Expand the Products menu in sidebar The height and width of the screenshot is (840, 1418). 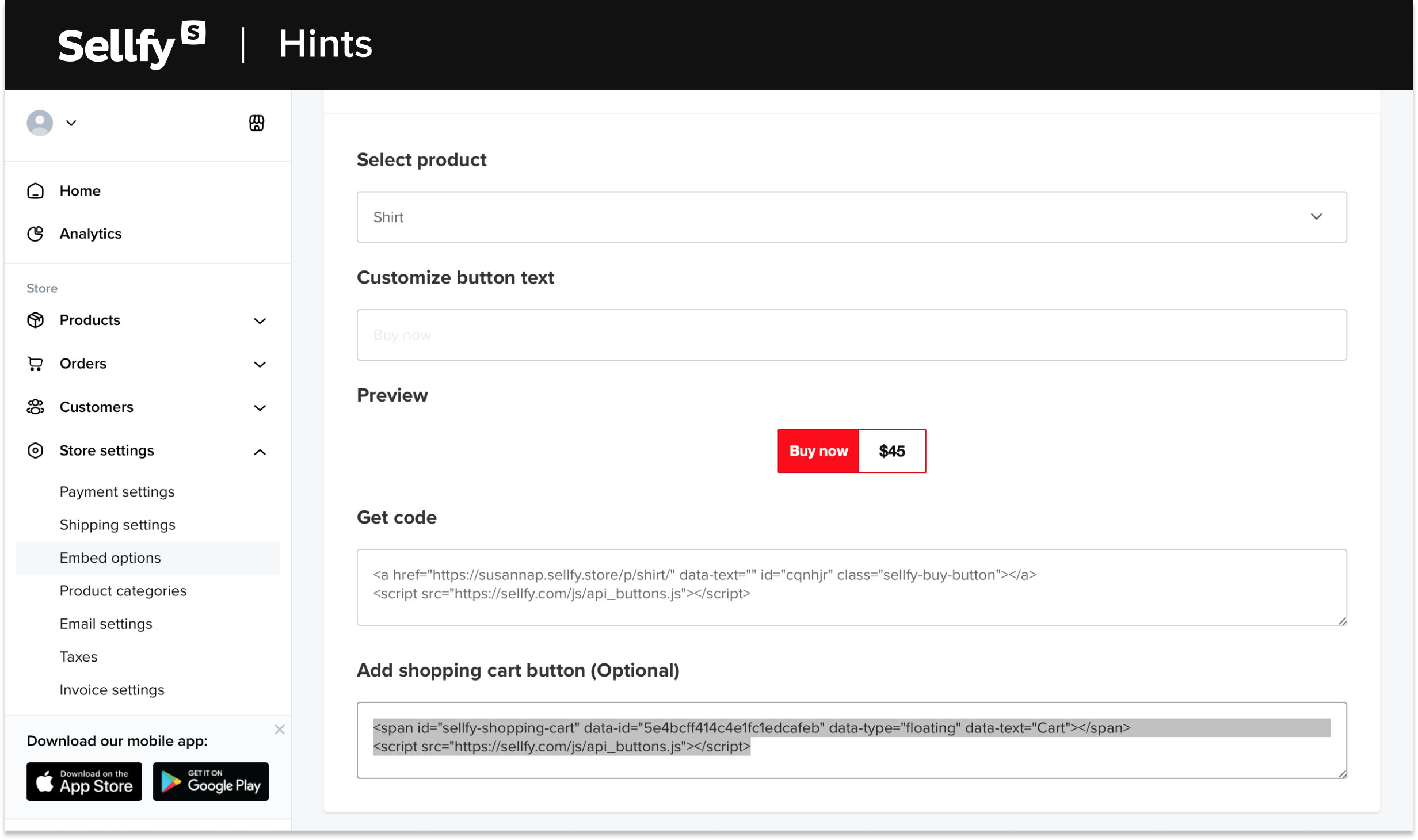coord(145,320)
